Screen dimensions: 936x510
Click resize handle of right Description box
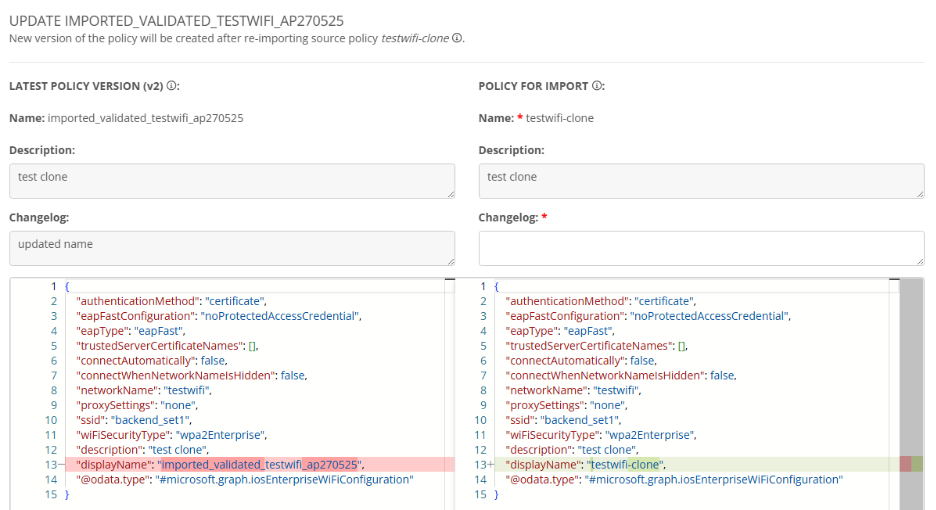click(919, 193)
